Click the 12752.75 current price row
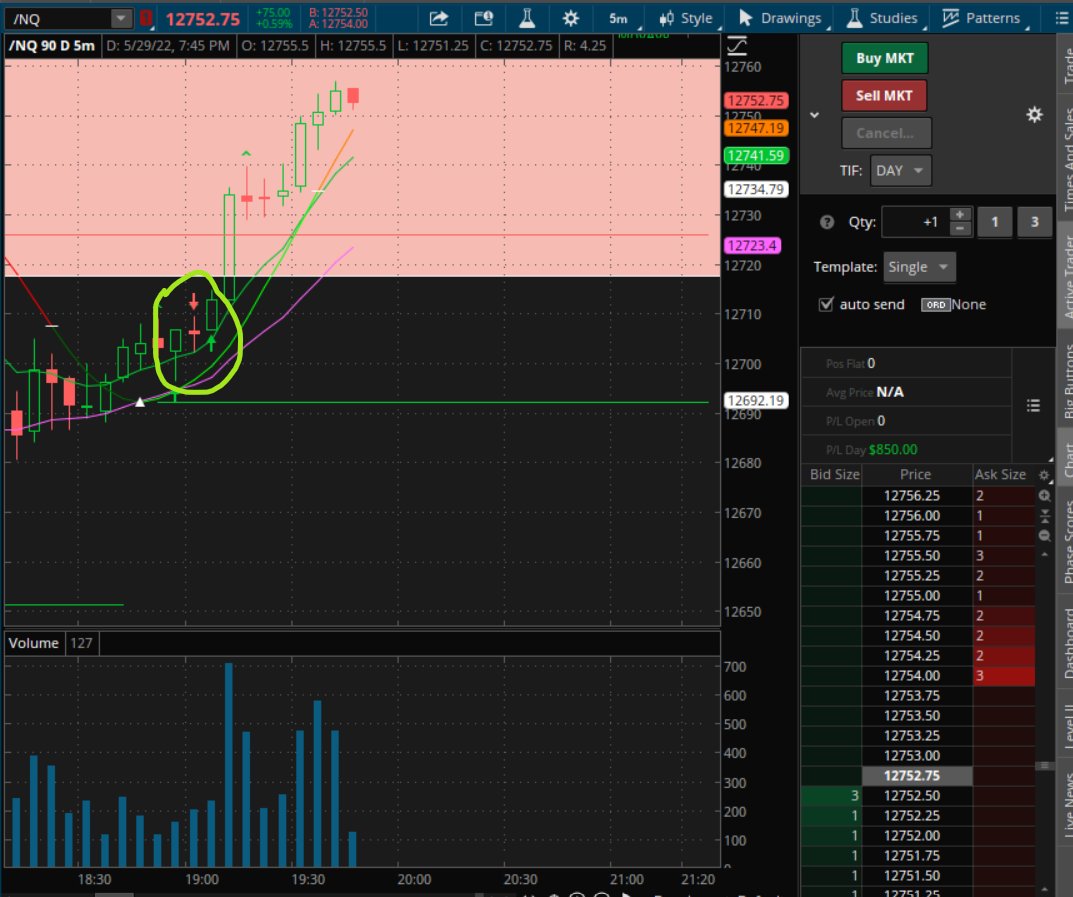 coord(917,776)
